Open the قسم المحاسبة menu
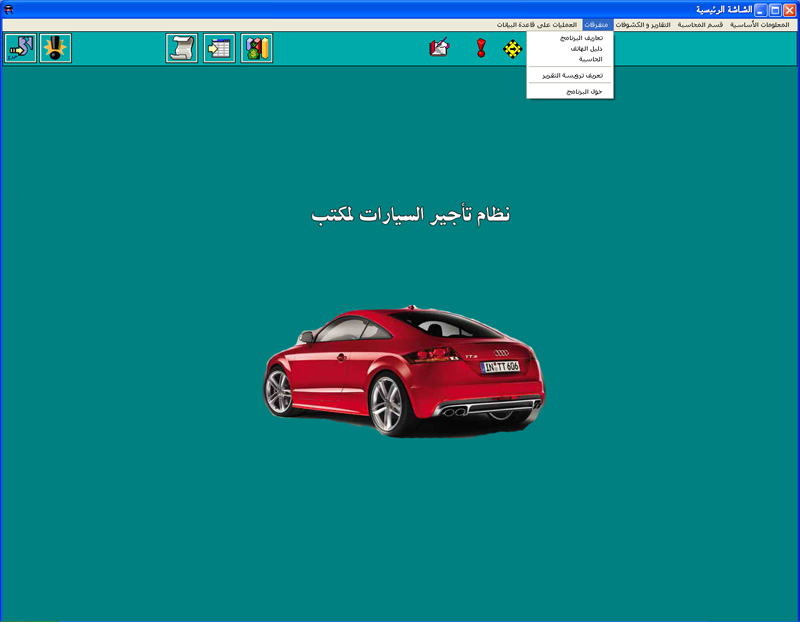 700,24
